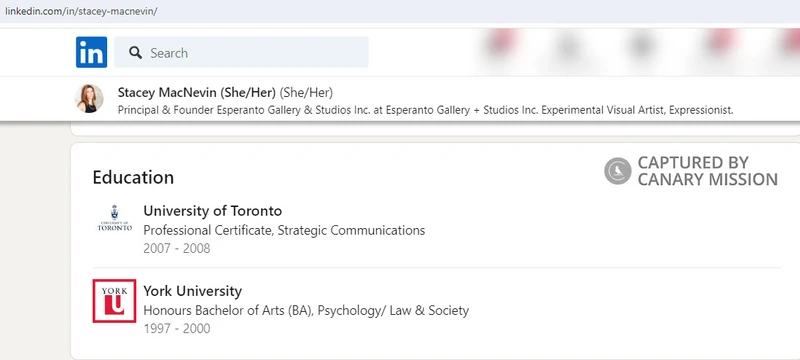800x360 pixels.
Task: Click the CAPTURED BY CANARY MISSION watermark text
Action: (x=708, y=171)
